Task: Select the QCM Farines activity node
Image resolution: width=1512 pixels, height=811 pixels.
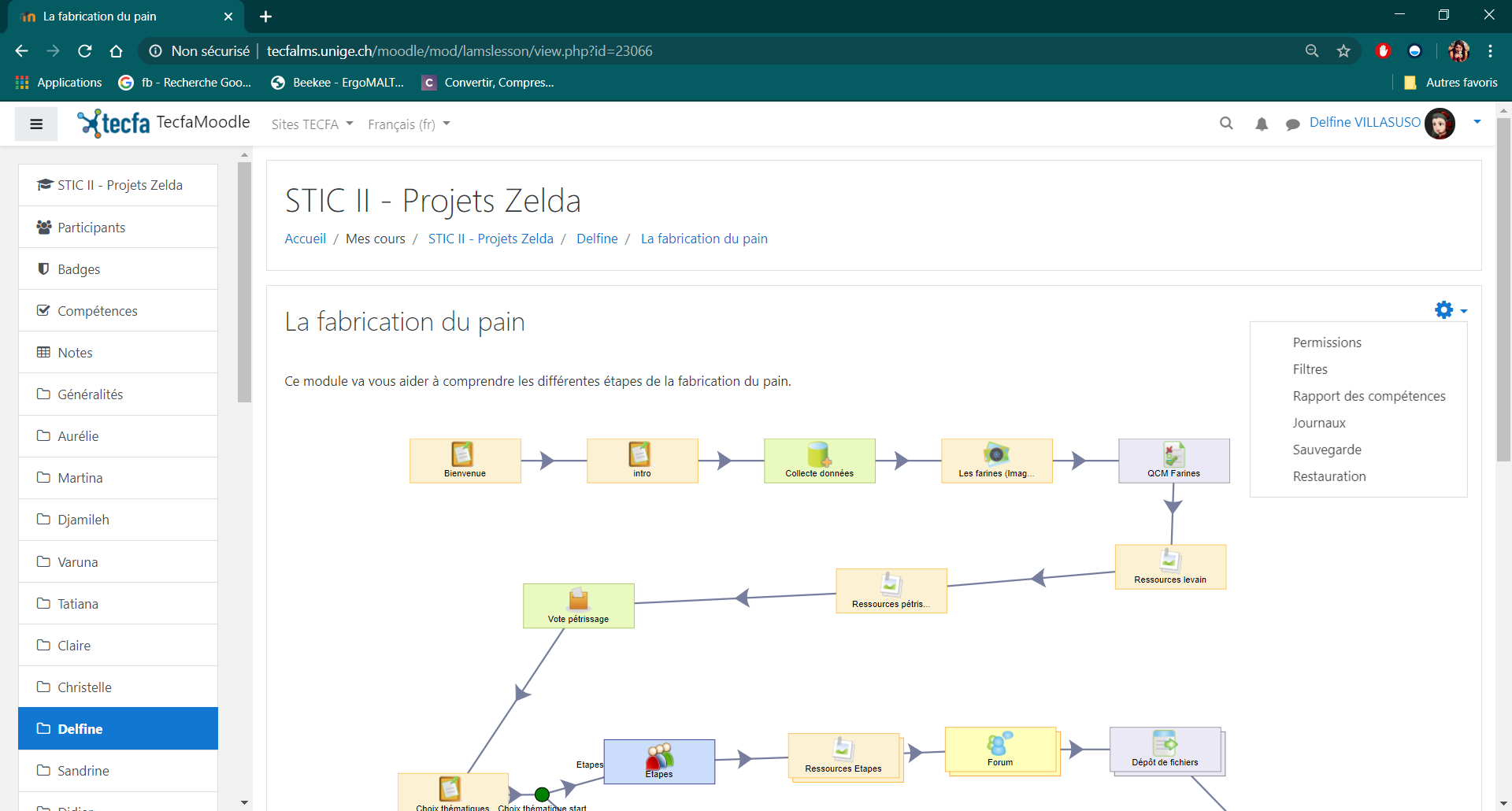Action: 1173,461
